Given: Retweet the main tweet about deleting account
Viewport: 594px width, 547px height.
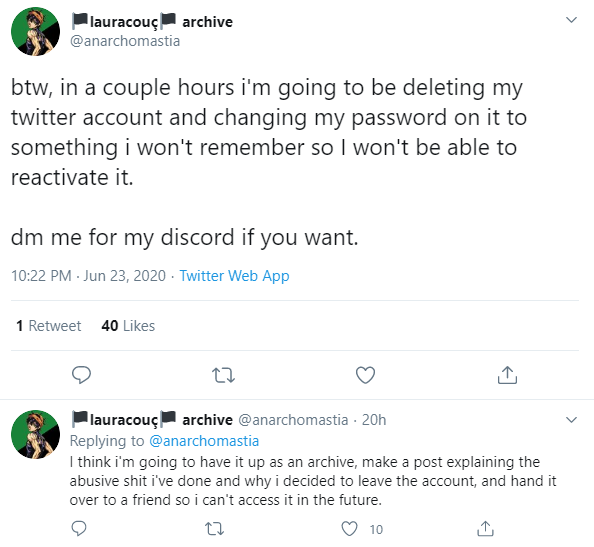Looking at the screenshot, I should [x=223, y=375].
